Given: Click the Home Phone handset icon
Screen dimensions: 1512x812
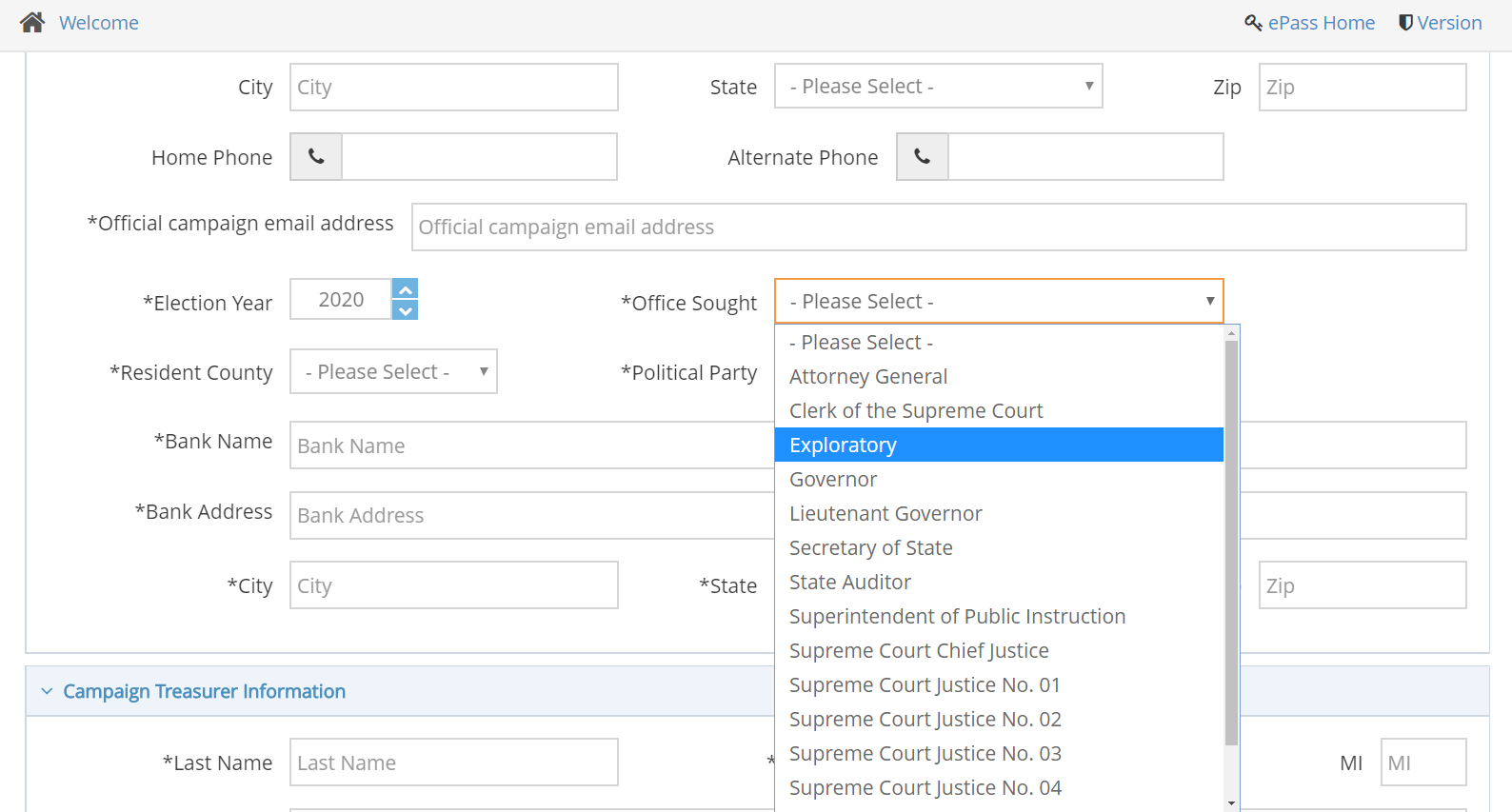Looking at the screenshot, I should click(x=316, y=157).
